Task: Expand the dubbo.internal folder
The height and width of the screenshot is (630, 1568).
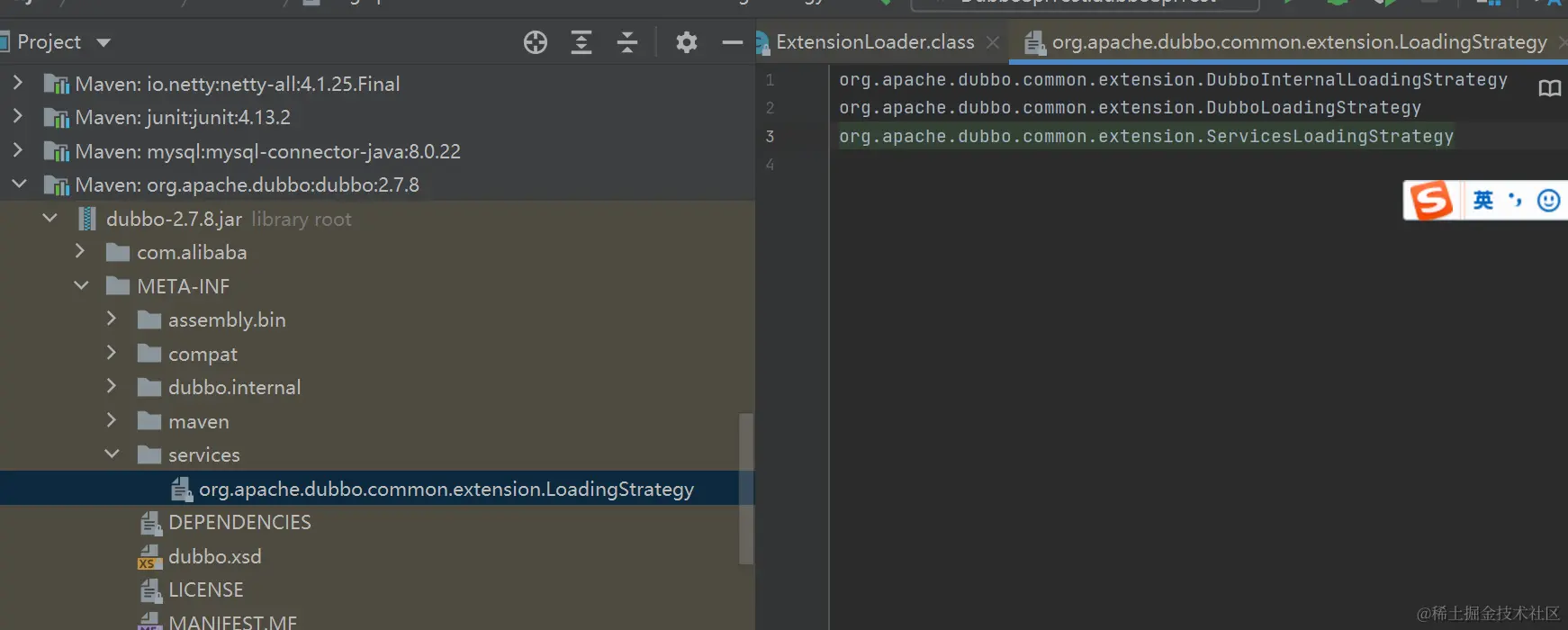Action: (x=112, y=387)
